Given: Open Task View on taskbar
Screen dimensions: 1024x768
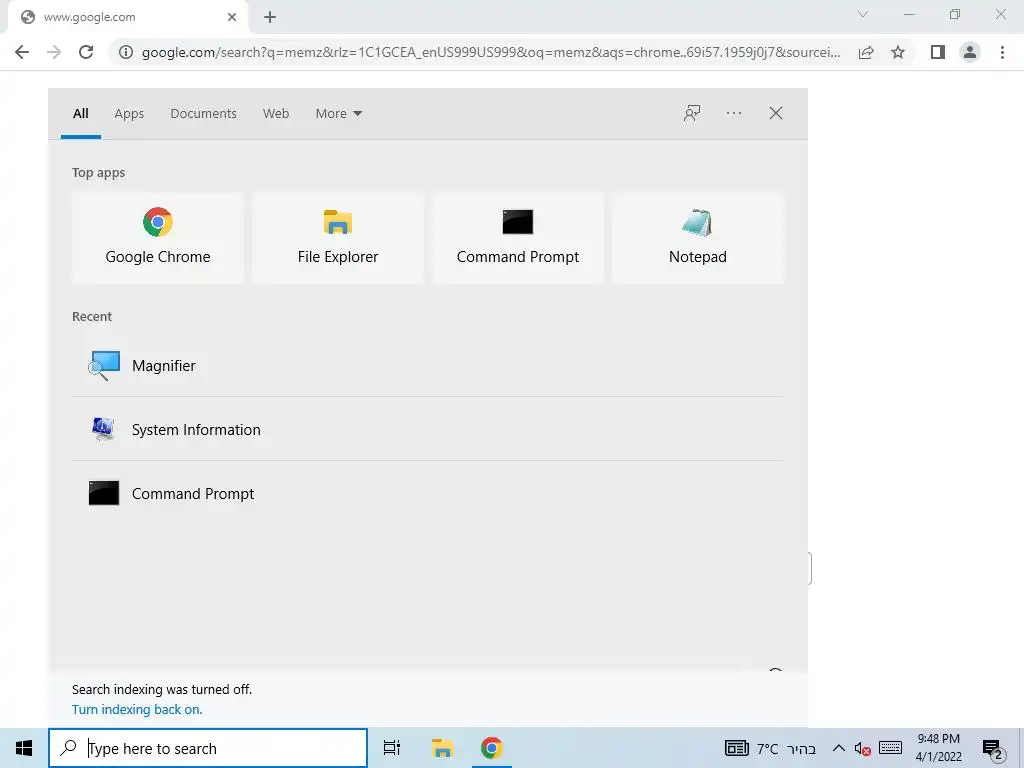Looking at the screenshot, I should pos(392,748).
